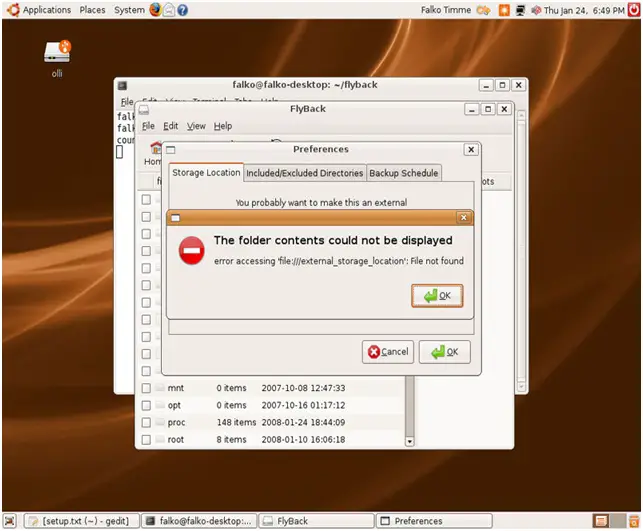The width and height of the screenshot is (643, 531).
Task: Select the proc folder name in FlyBack list
Action: coord(176,422)
